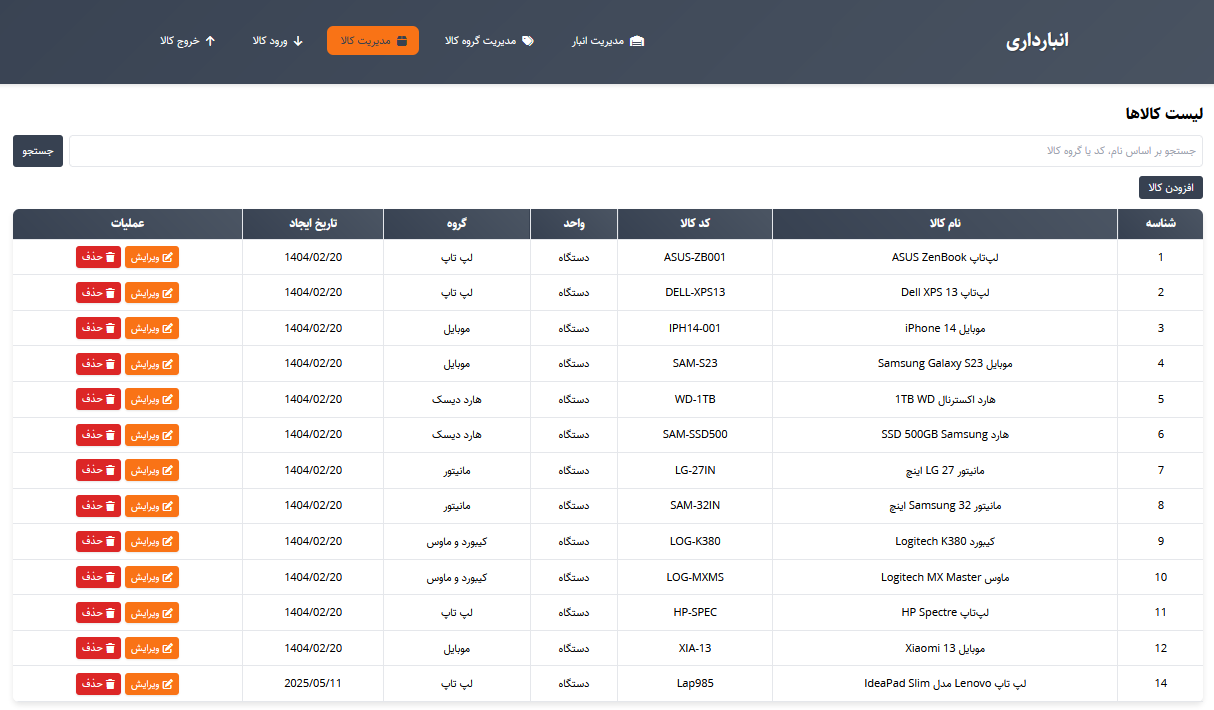Click the down arrow icon beside ورود کالا

298,41
